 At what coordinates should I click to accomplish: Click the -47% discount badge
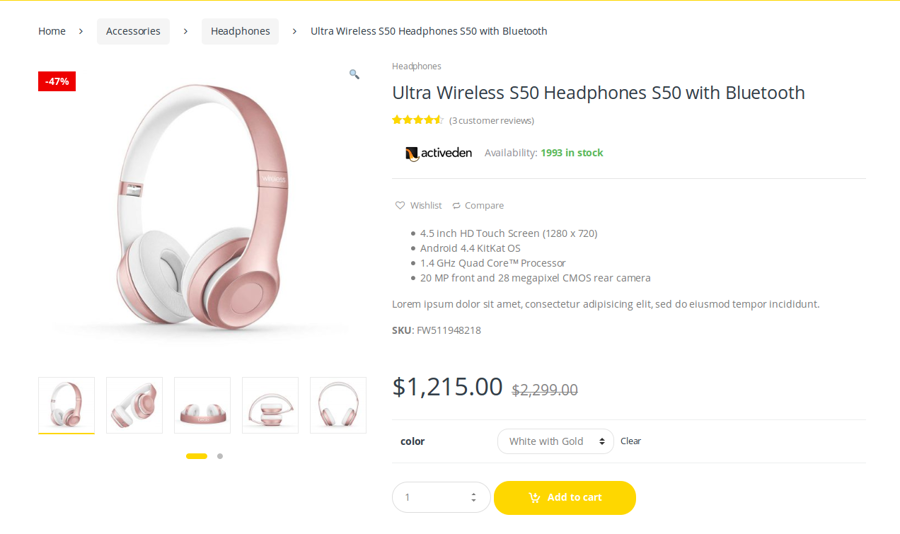pyautogui.click(x=57, y=81)
